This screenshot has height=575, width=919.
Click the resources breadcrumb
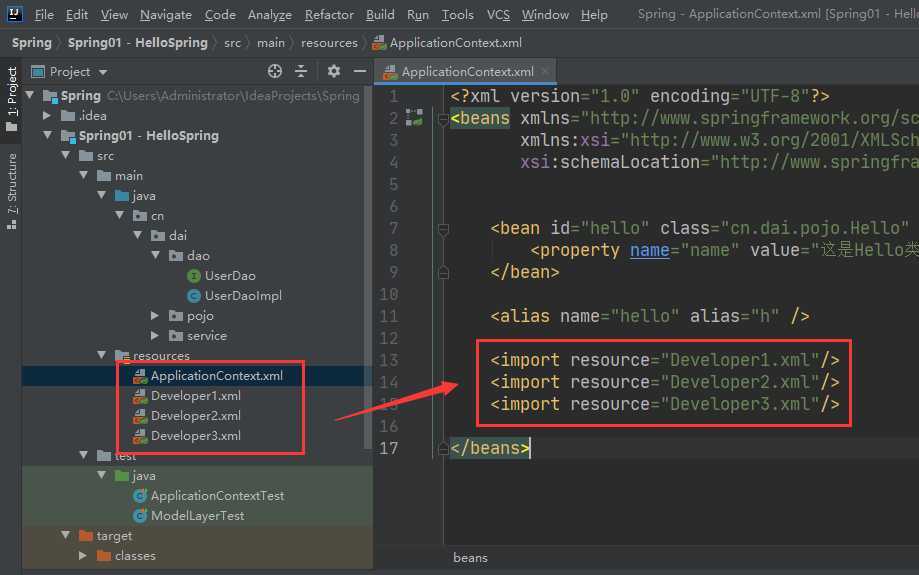tap(329, 43)
